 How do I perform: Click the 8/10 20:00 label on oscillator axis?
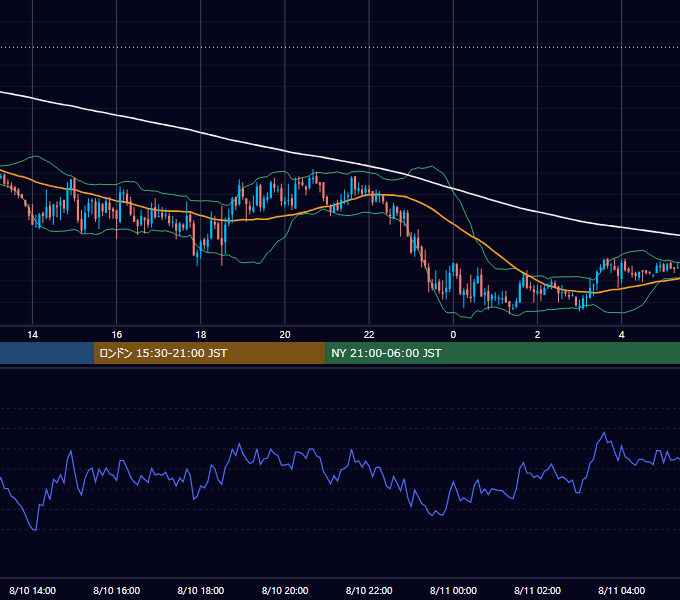click(285, 590)
